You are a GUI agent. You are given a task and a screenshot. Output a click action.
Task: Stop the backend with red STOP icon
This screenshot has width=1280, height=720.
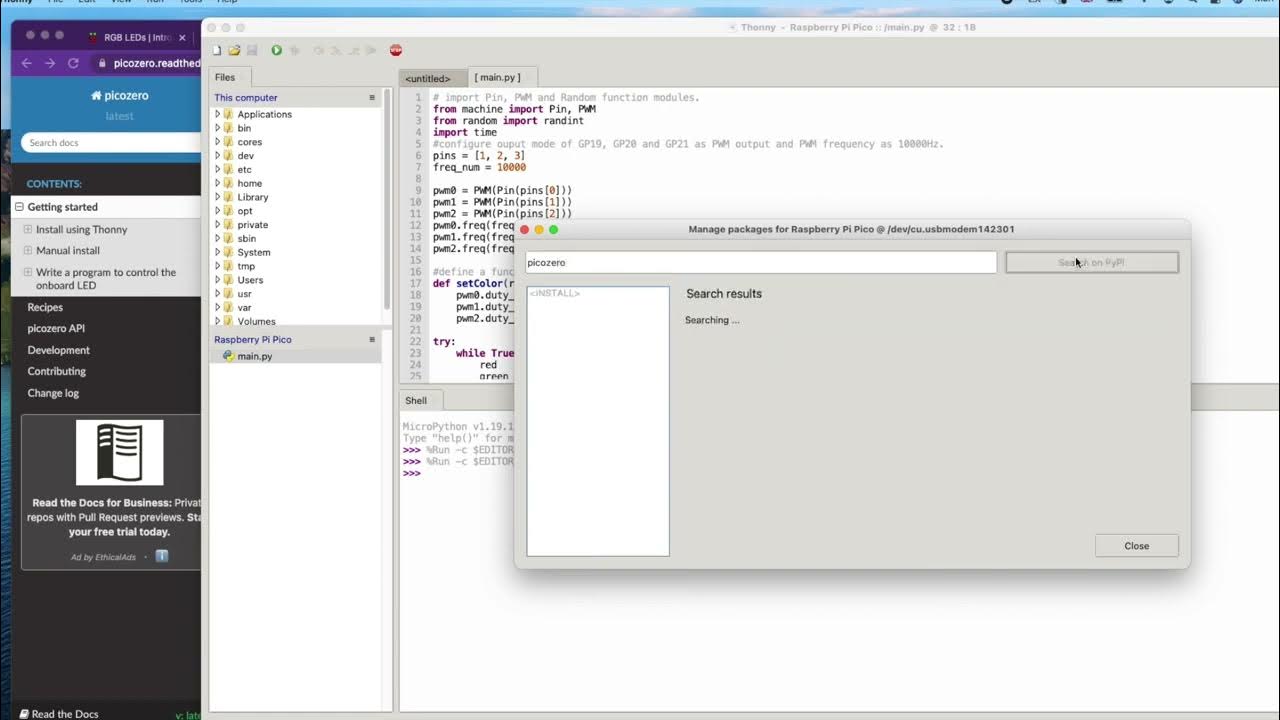coord(396,50)
